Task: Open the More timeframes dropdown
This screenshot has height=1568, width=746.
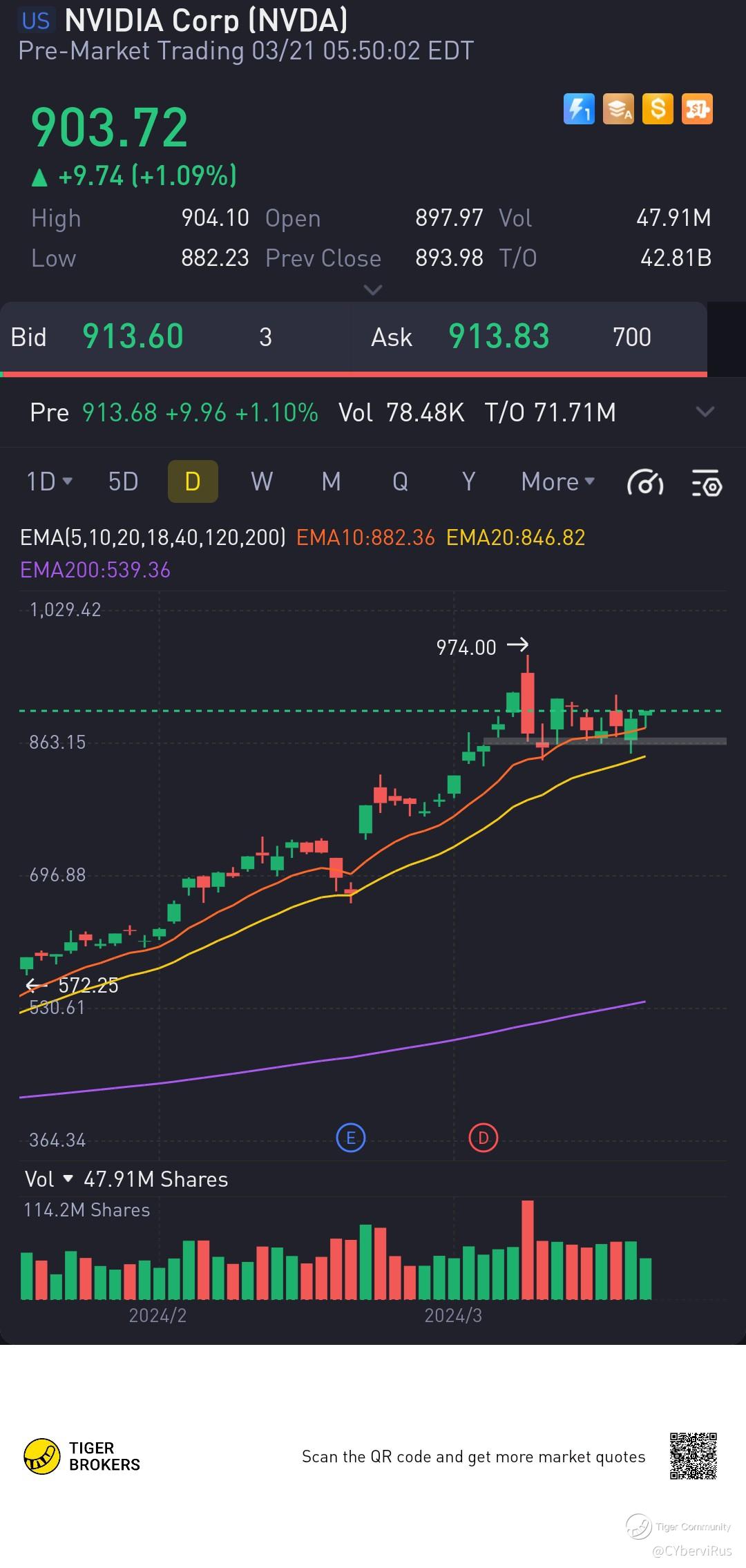Action: (558, 481)
